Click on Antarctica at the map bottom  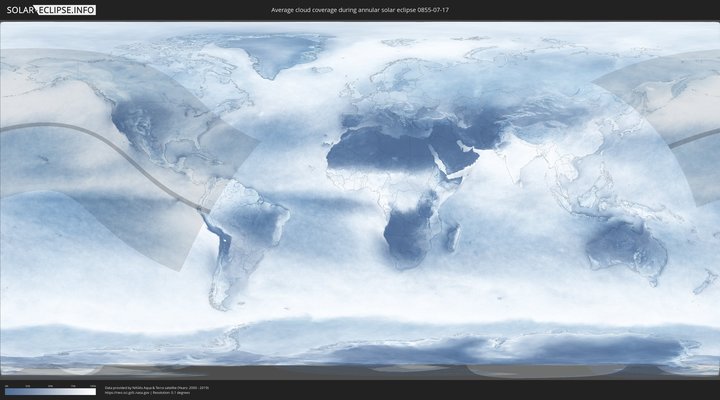360,345
